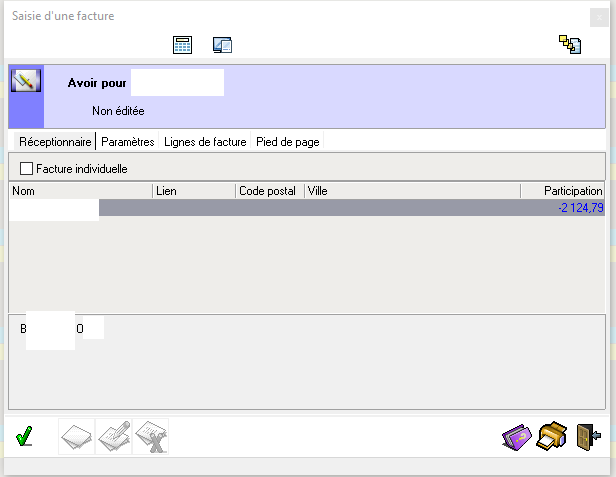This screenshot has height=477, width=616.
Task: Go to the Lignes de facture tab
Action: pos(205,142)
